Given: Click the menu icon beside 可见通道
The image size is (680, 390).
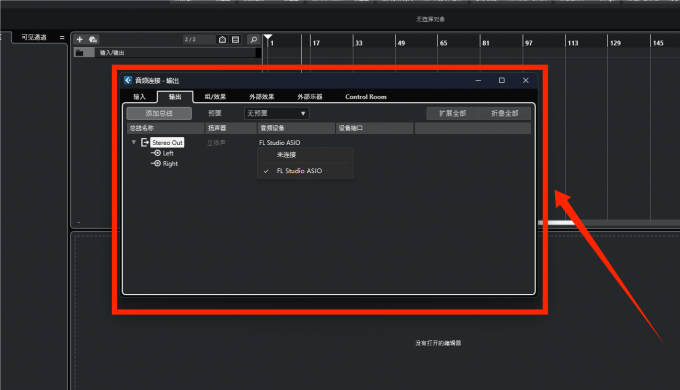Looking at the screenshot, I should [62, 38].
